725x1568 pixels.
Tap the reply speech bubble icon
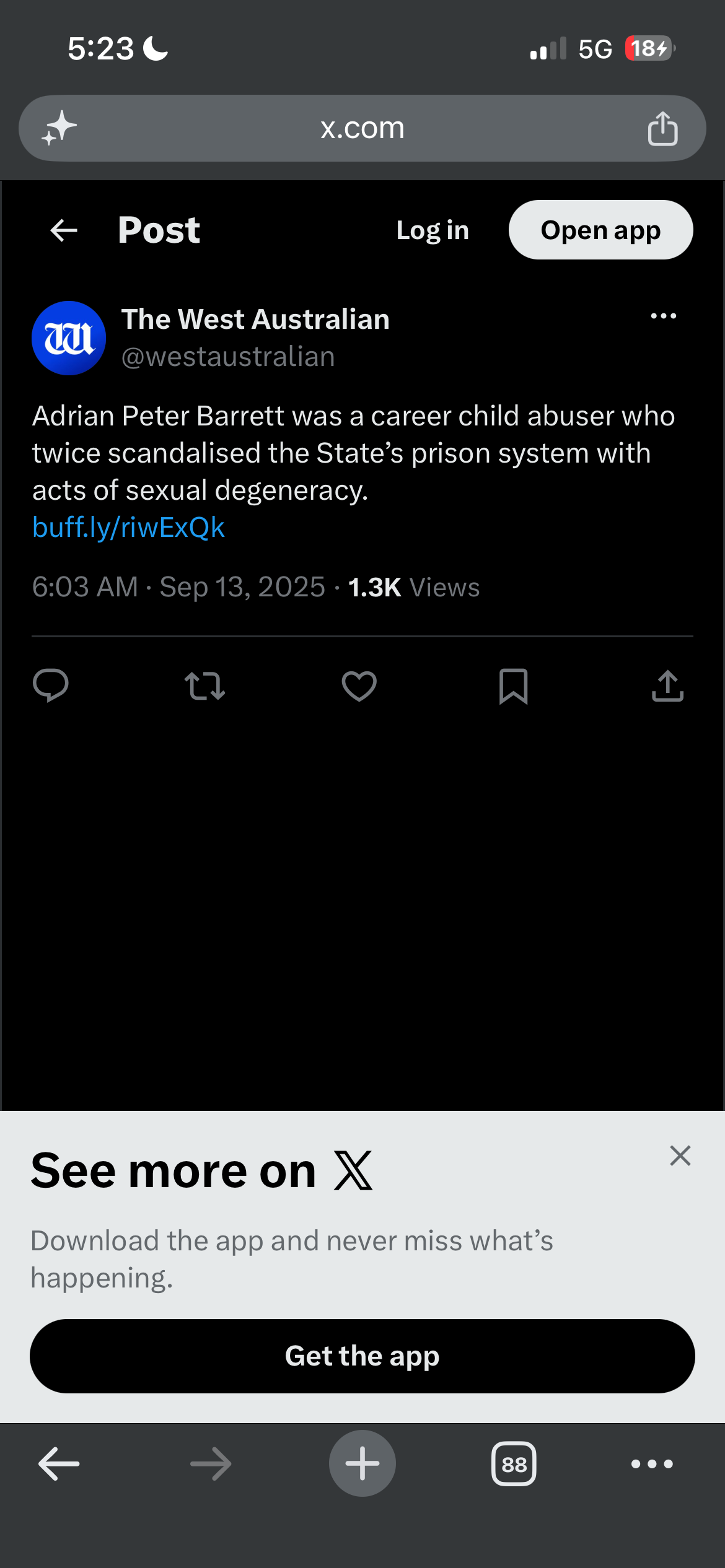(50, 686)
